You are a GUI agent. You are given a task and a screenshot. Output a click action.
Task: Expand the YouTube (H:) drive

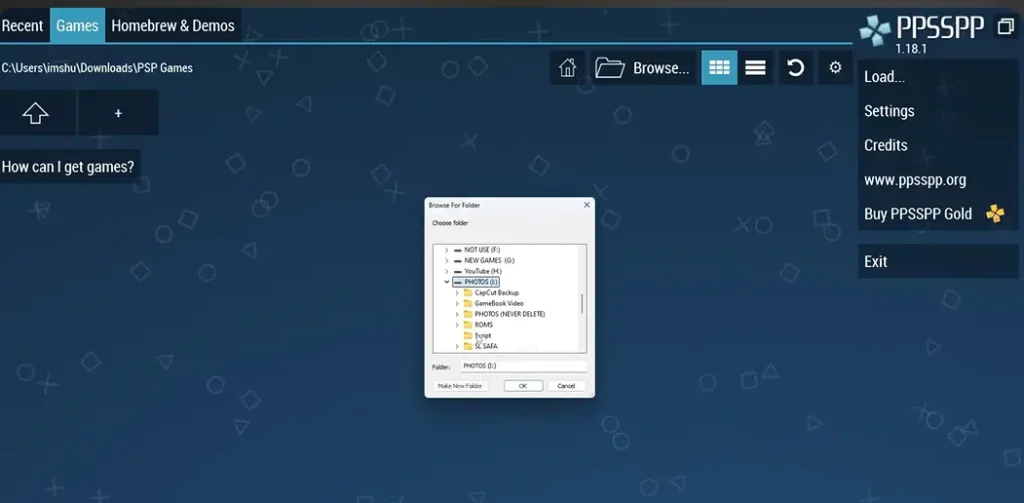tap(447, 271)
